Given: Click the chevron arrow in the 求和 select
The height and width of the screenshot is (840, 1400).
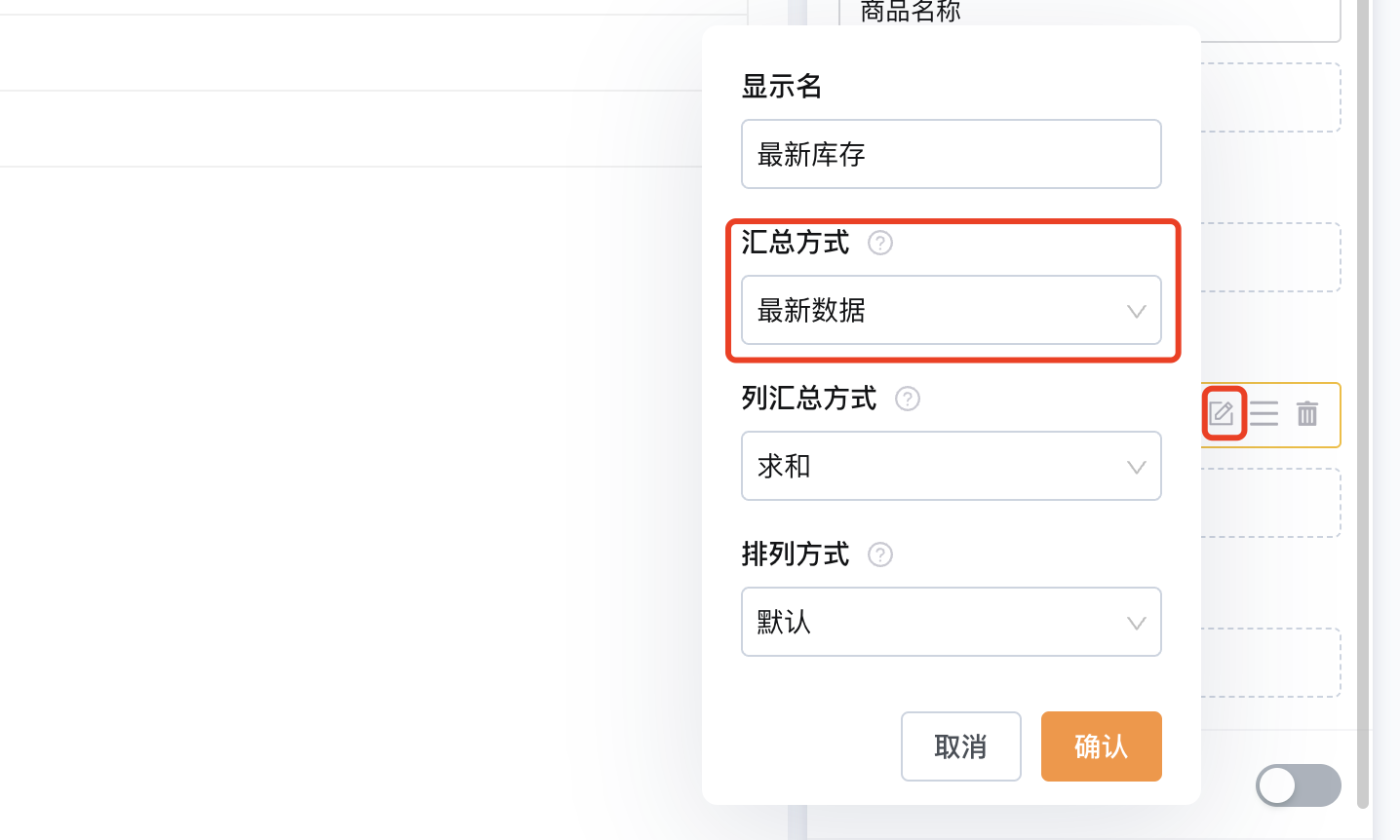Looking at the screenshot, I should pyautogui.click(x=1136, y=468).
